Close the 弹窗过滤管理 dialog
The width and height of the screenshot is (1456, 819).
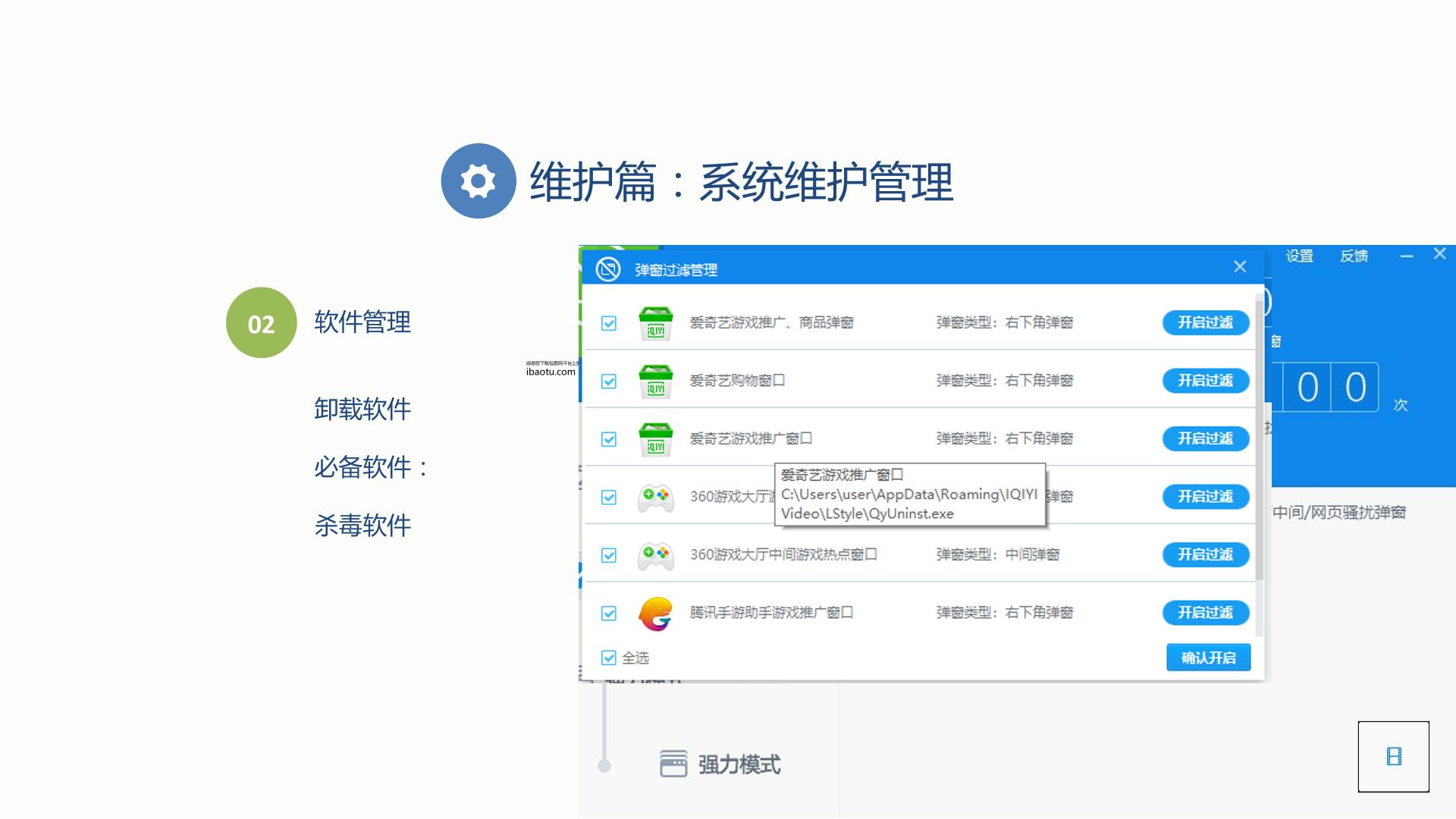click(x=1240, y=267)
